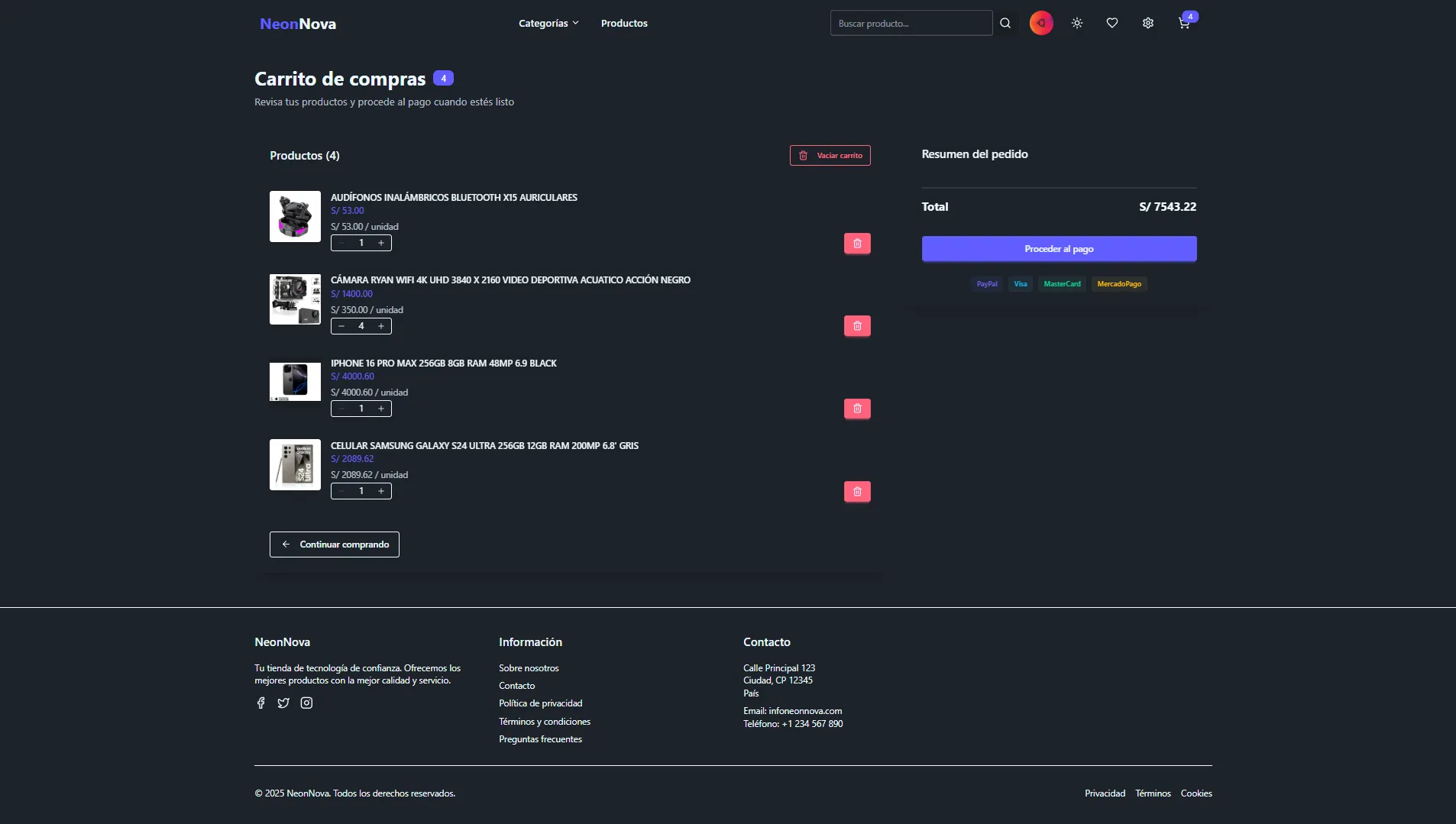Remove the Samsung Galaxy S24 Ultra item
Screen dimensions: 1456x824
(x=857, y=492)
